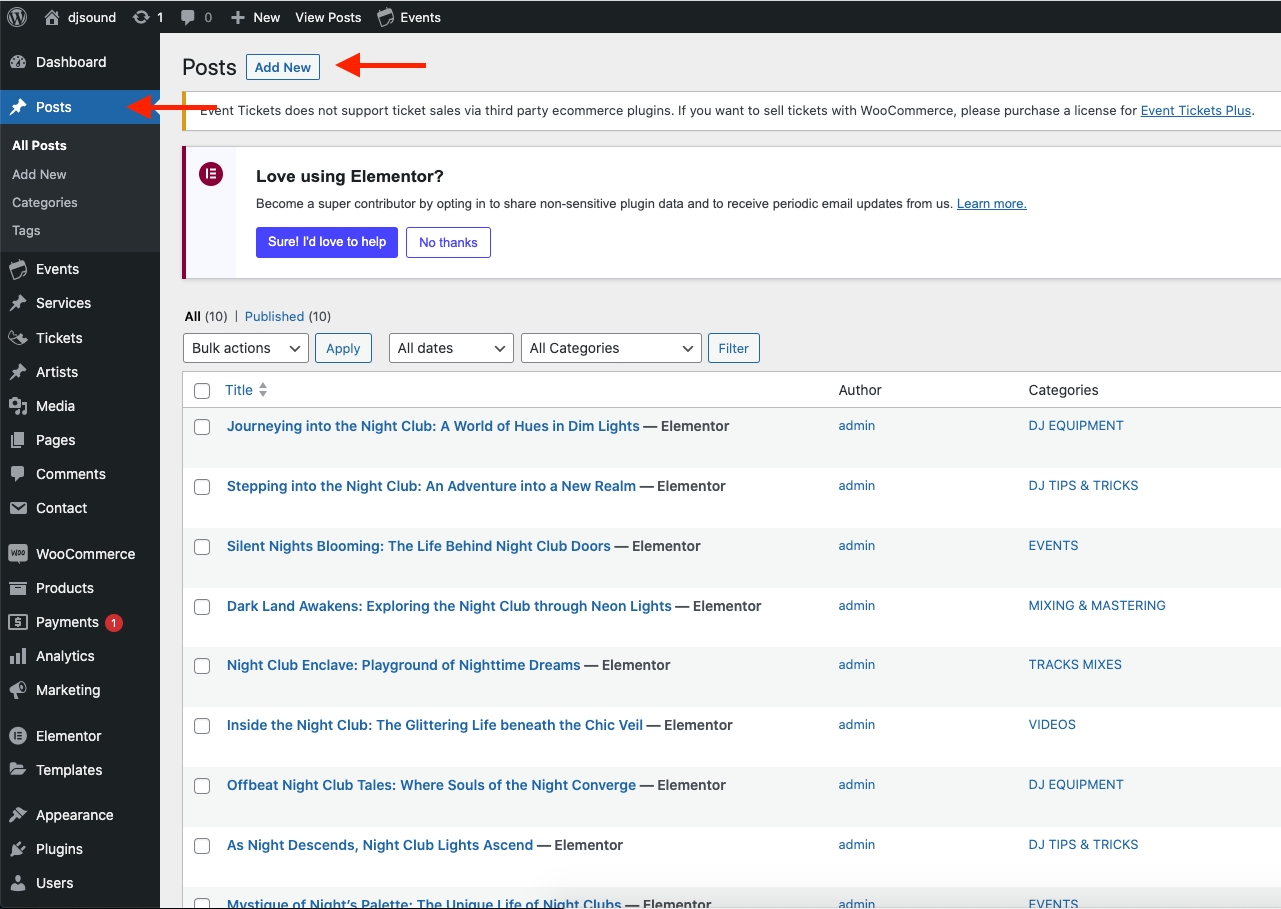Open Analytics using the bar chart icon
1281x909 pixels.
tap(18, 656)
